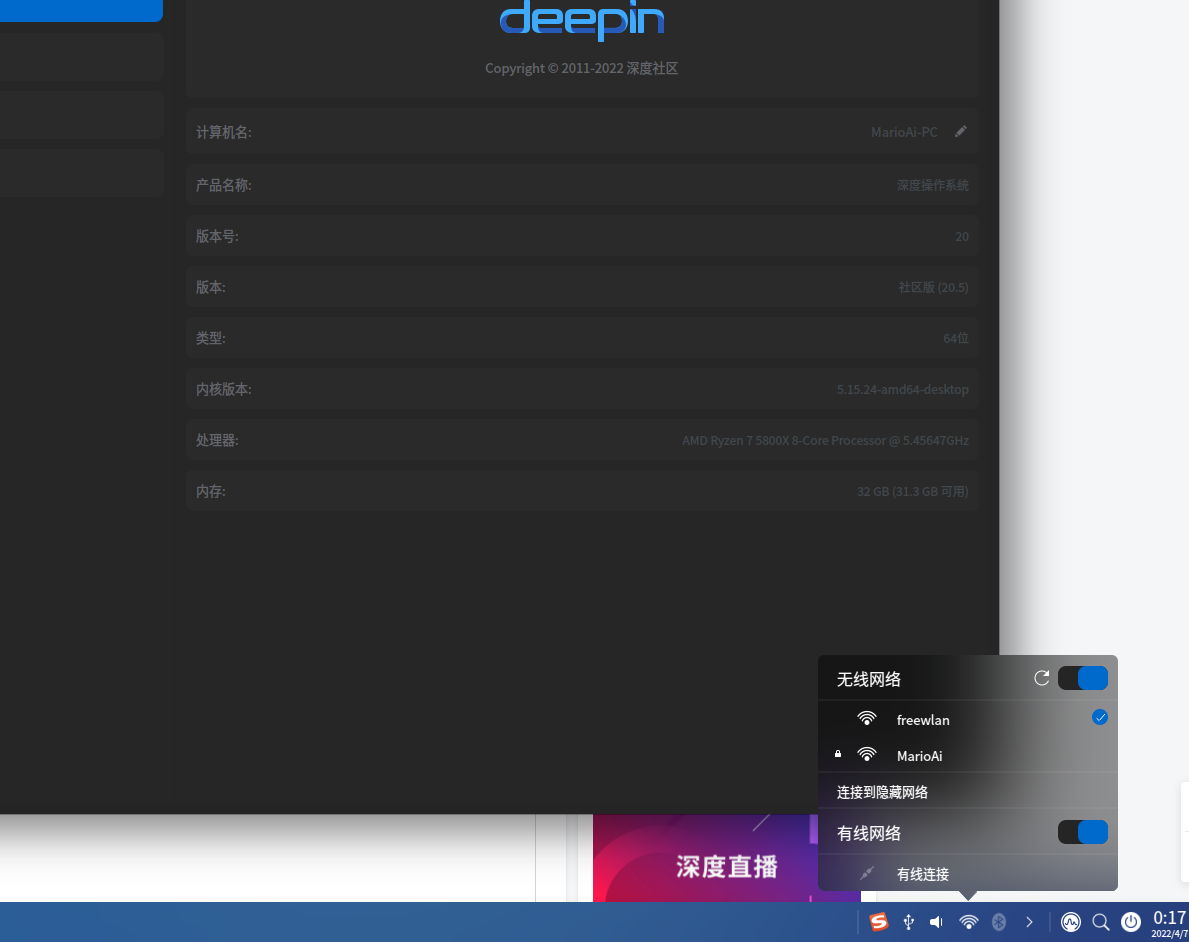Viewport: 1189px width, 942px height.
Task: Click the 计算机名 label
Action: click(224, 132)
